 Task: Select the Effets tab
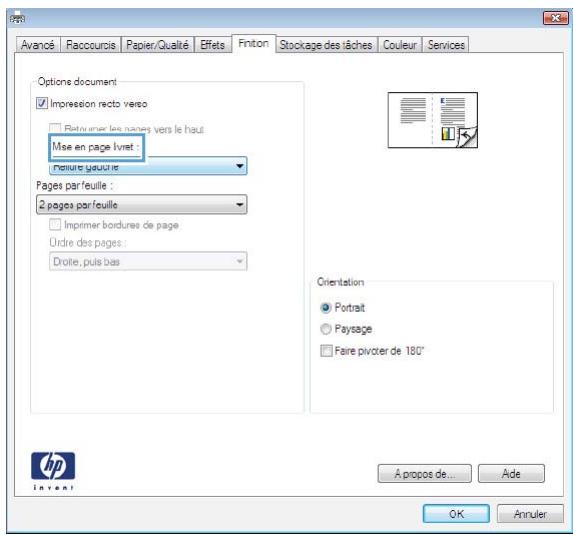pos(212,45)
